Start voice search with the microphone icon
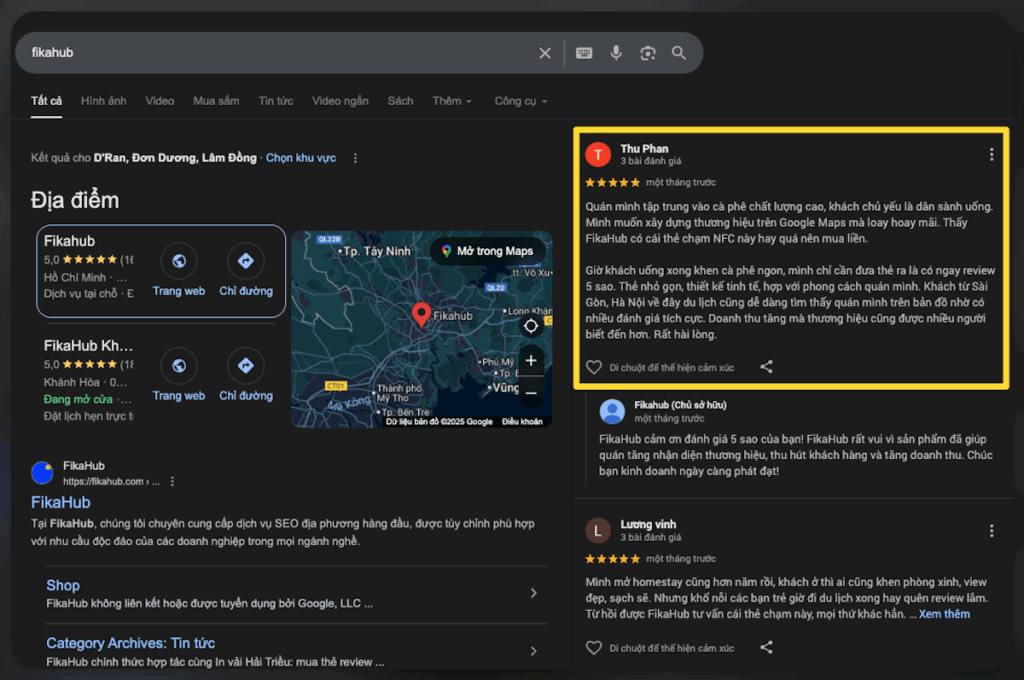The width and height of the screenshot is (1024, 680). tap(616, 53)
